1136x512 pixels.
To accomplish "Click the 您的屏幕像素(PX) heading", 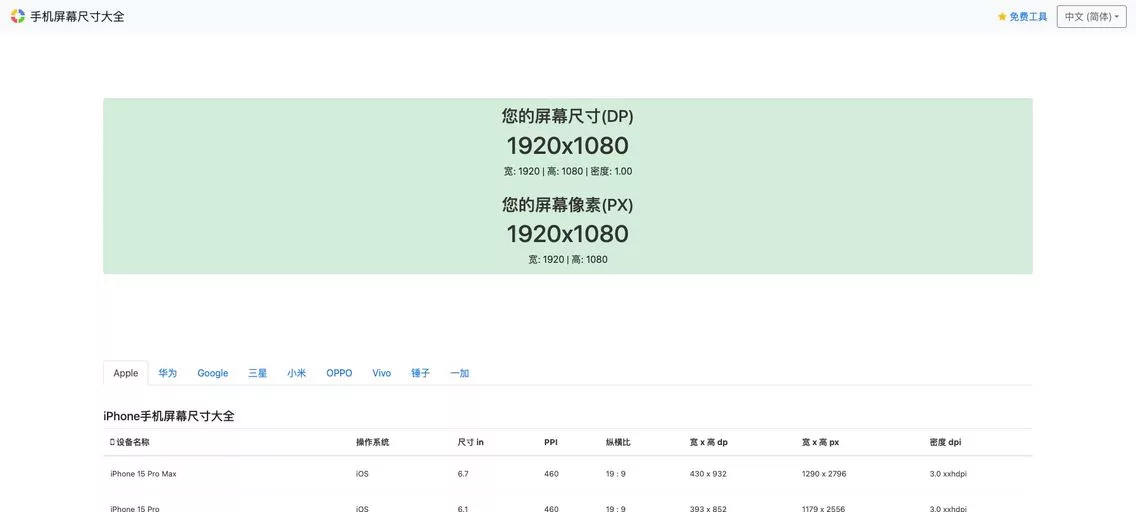I will tap(568, 205).
